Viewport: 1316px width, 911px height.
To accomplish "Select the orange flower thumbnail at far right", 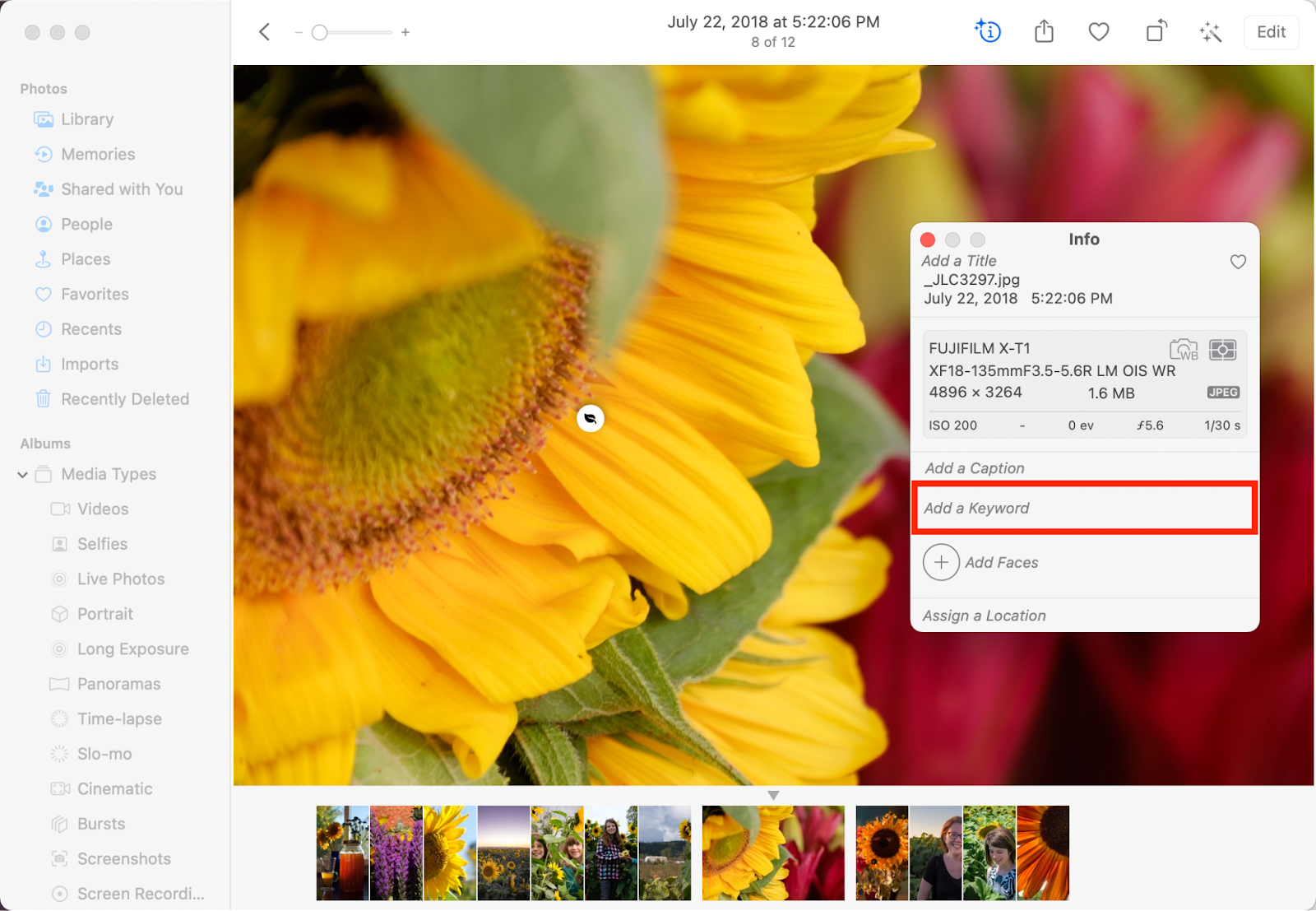I will tap(1043, 853).
